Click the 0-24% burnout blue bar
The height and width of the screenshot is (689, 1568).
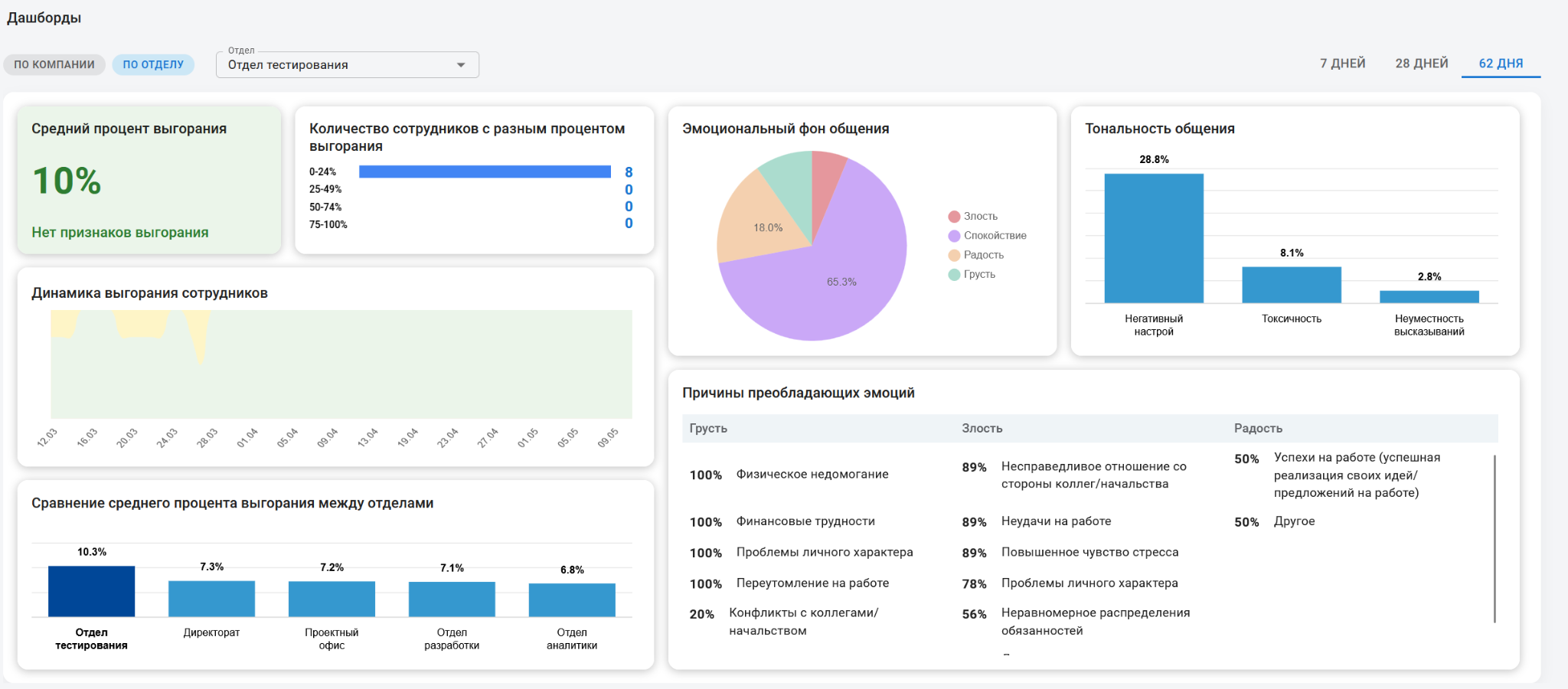(x=485, y=171)
